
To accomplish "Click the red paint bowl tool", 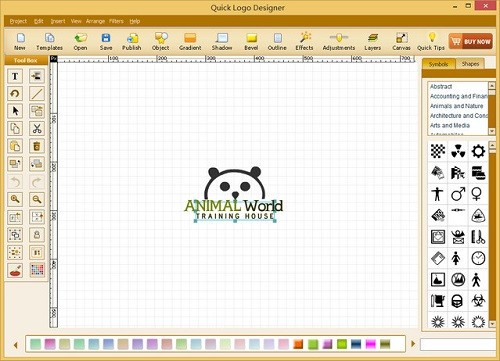I will pos(15,270).
